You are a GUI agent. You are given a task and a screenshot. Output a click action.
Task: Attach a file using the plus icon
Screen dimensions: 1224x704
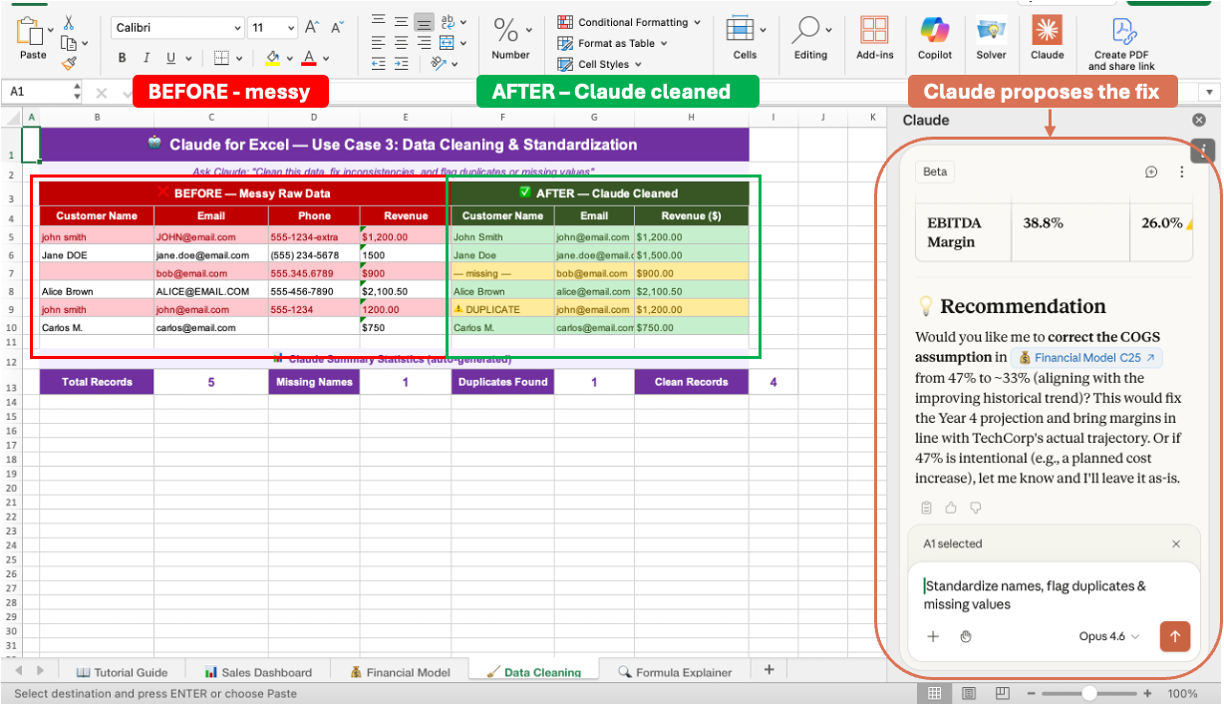pos(932,636)
